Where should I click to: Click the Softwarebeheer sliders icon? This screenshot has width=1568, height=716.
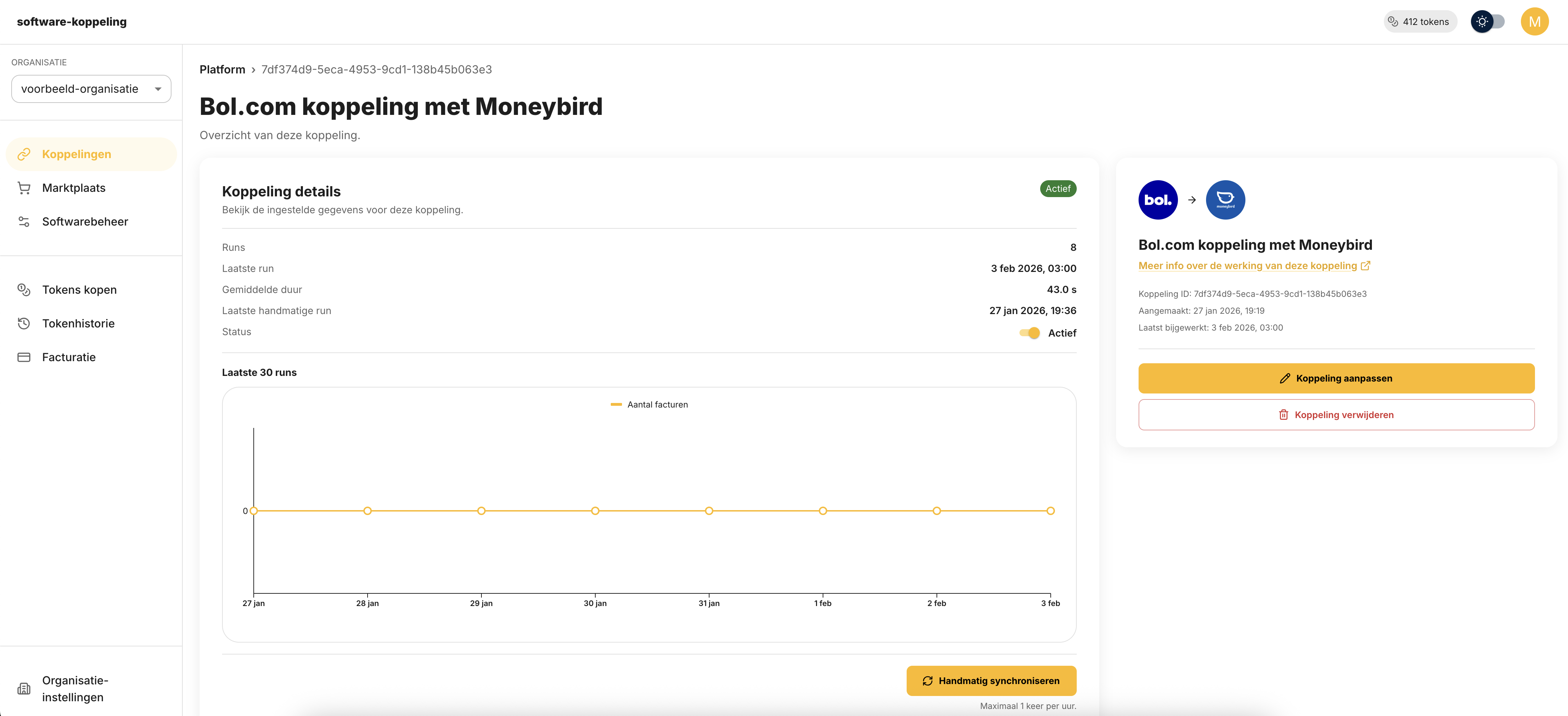pos(24,221)
